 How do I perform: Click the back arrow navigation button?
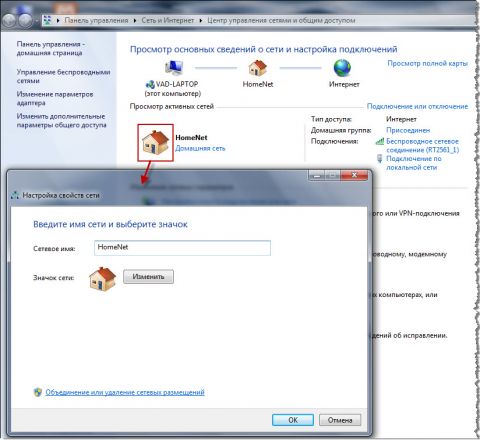pyautogui.click(x=9, y=20)
